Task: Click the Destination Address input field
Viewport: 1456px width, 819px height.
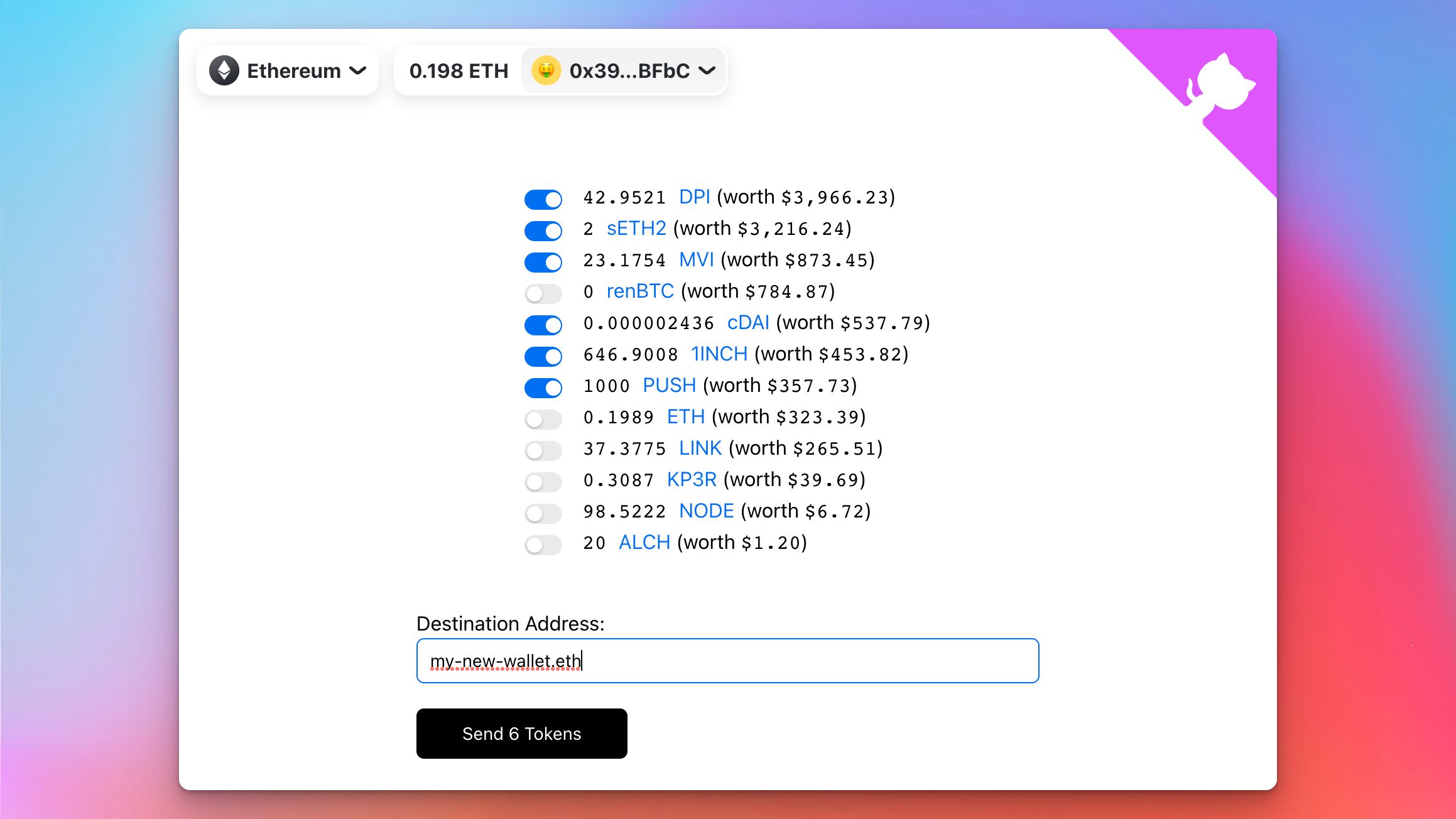Action: (x=727, y=661)
